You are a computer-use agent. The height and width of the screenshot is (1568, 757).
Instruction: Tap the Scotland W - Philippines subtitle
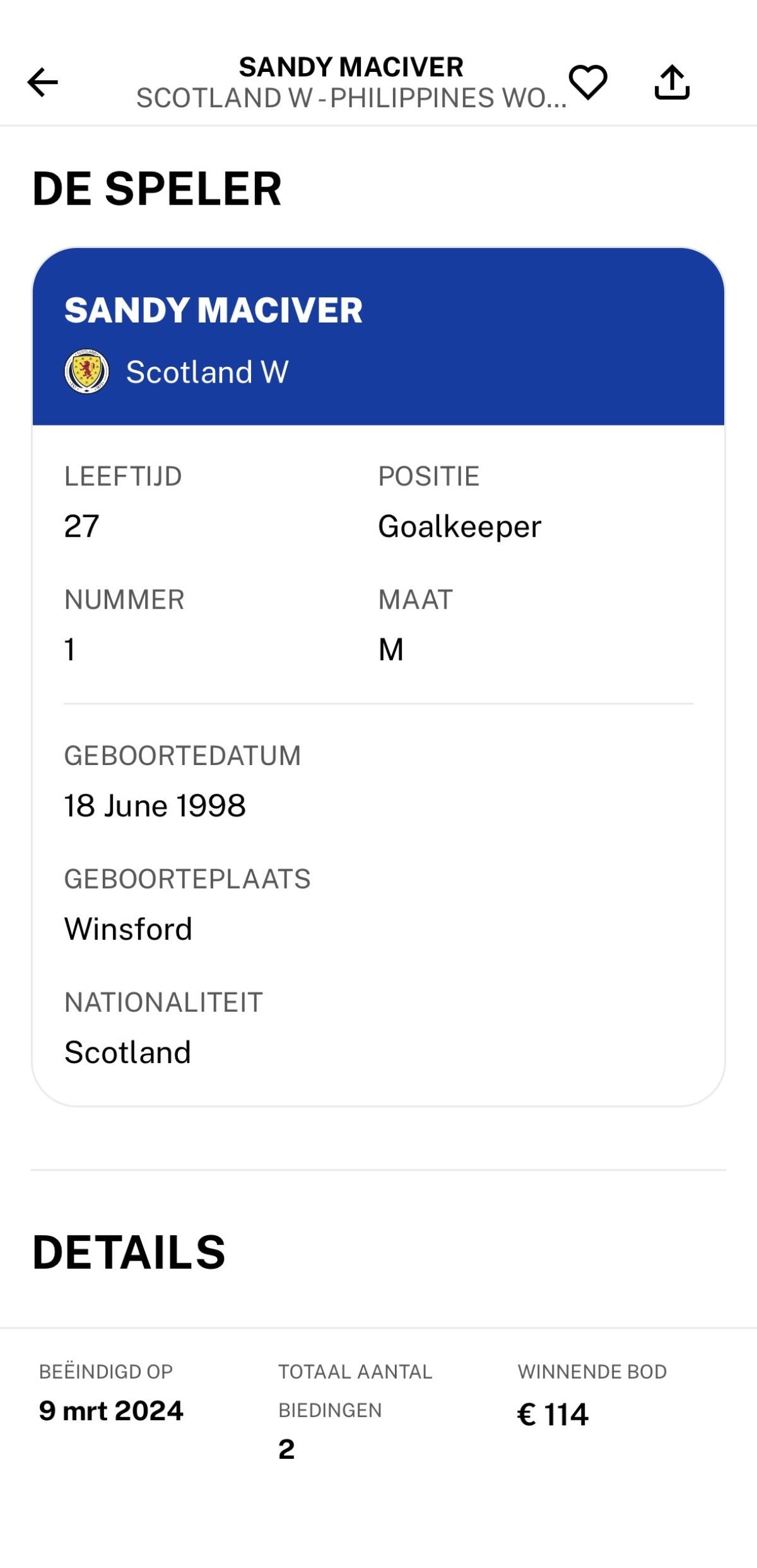[351, 98]
